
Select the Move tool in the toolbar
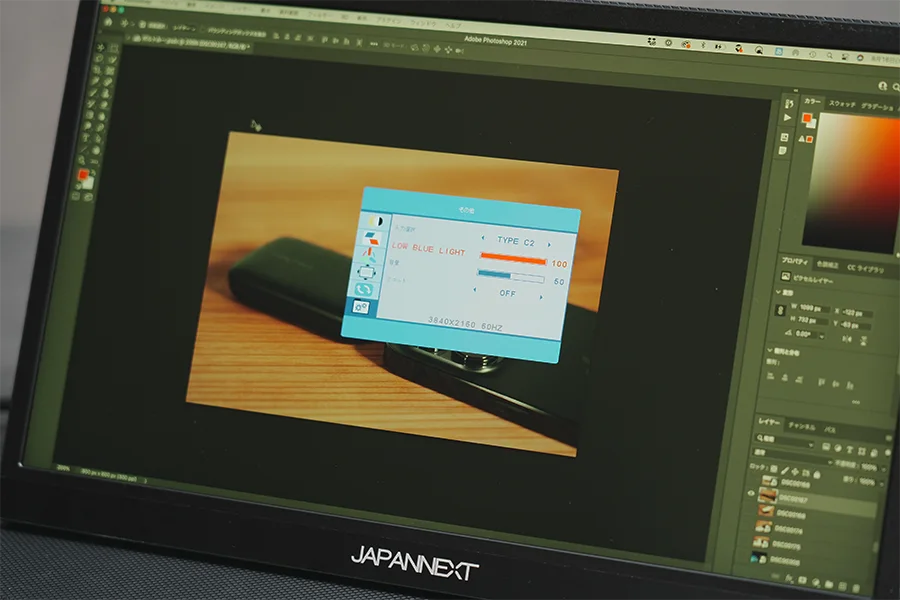[100, 47]
